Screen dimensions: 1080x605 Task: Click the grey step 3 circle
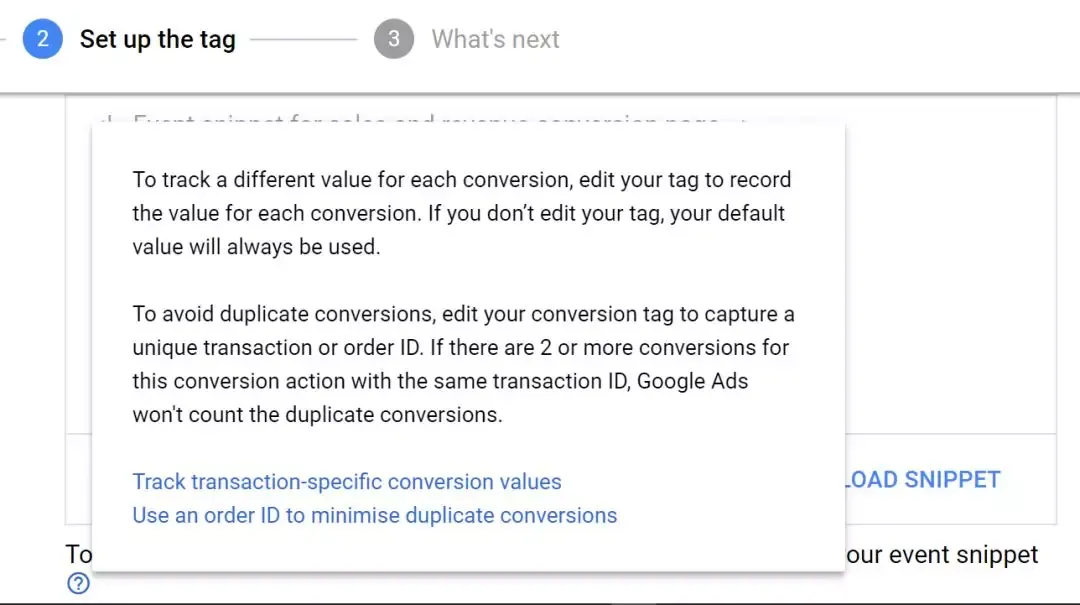(x=393, y=39)
